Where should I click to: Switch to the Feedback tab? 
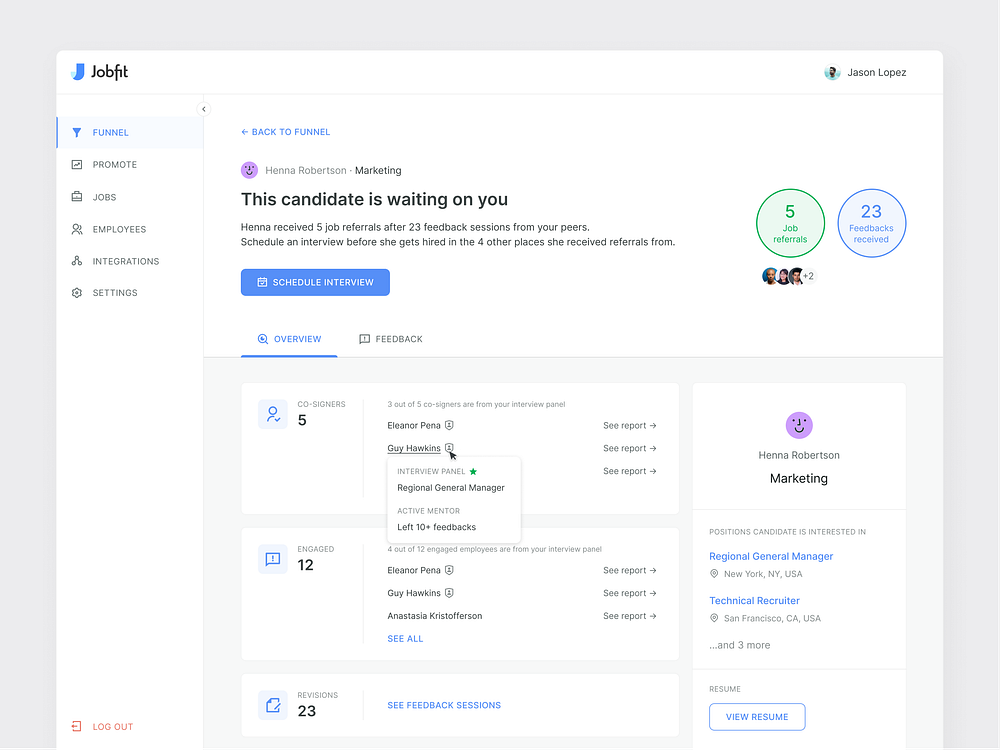click(x=391, y=339)
